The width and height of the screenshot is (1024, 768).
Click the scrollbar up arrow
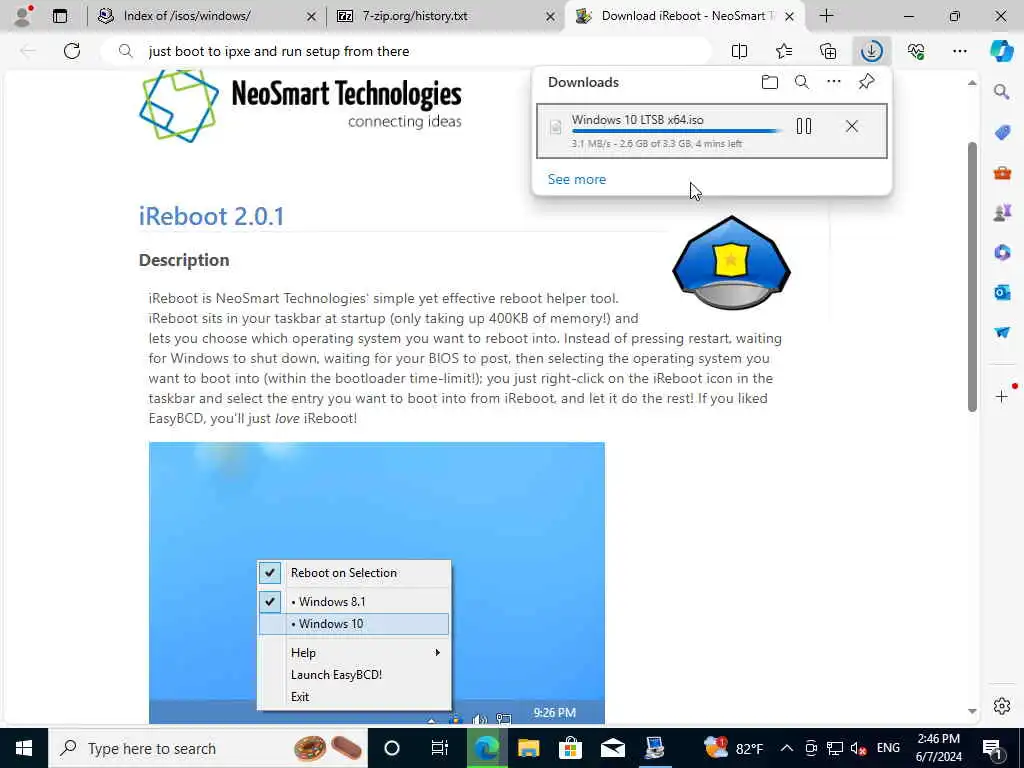click(972, 82)
